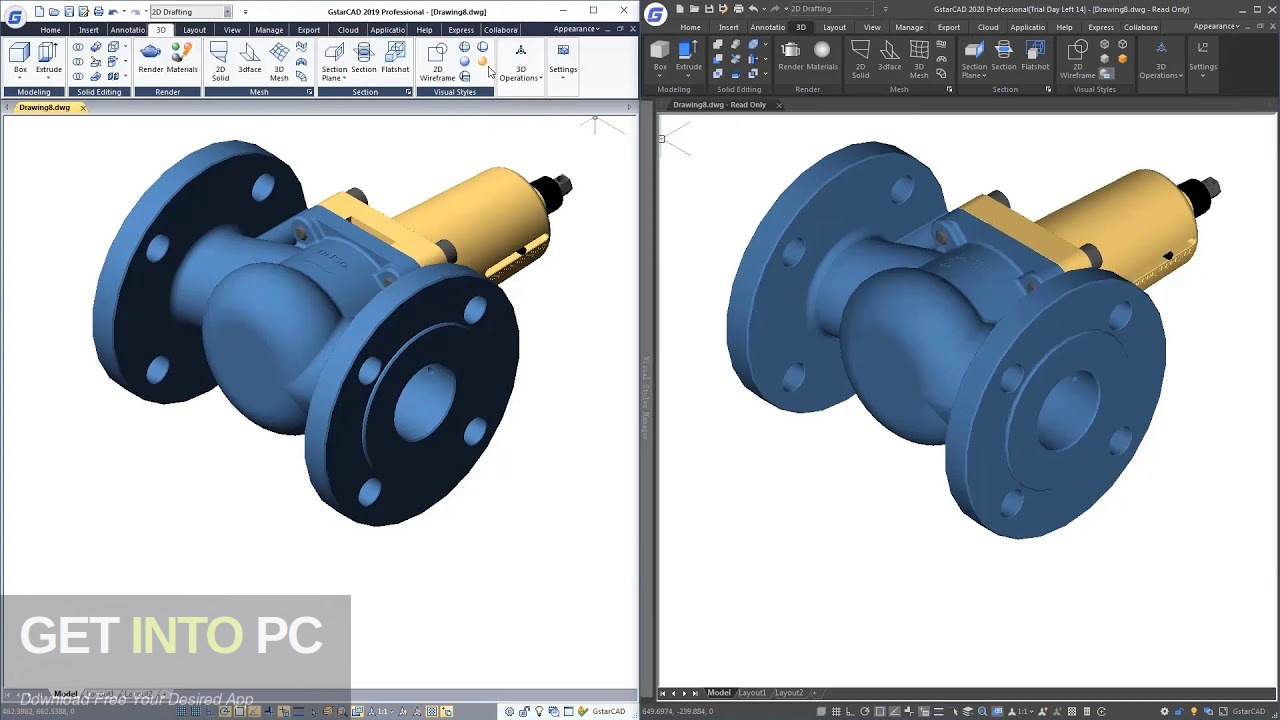Open the Help tab in GstarCAD 2020
1280x720 pixels.
coord(1064,27)
